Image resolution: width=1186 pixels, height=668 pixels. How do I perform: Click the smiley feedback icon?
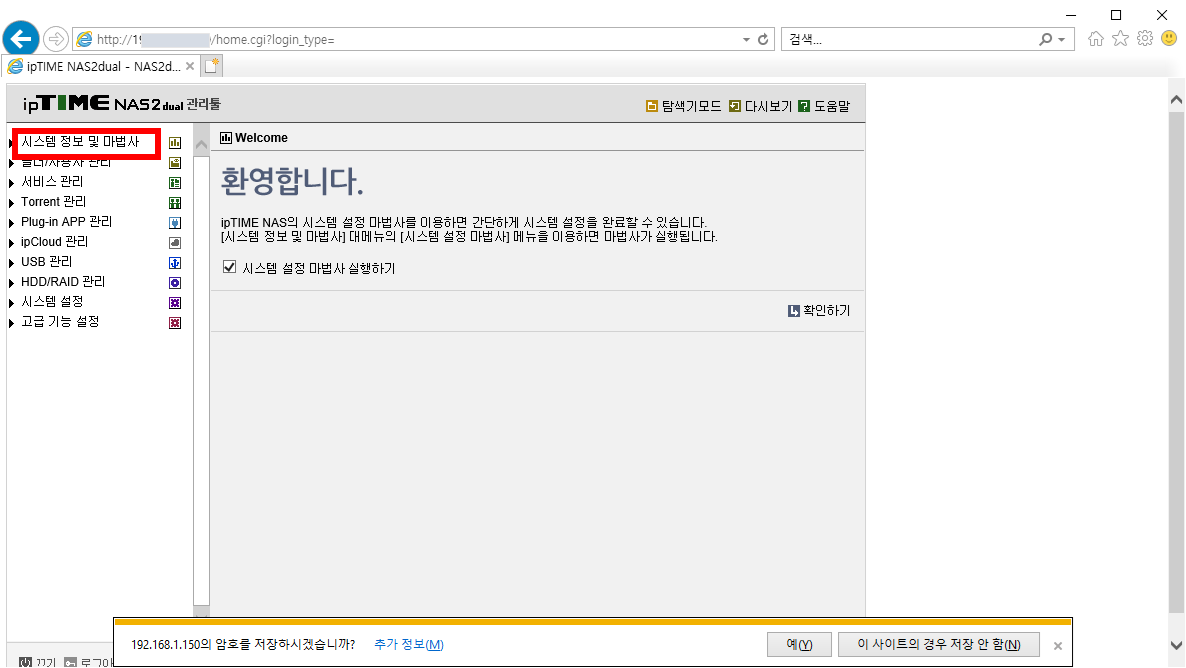1169,39
